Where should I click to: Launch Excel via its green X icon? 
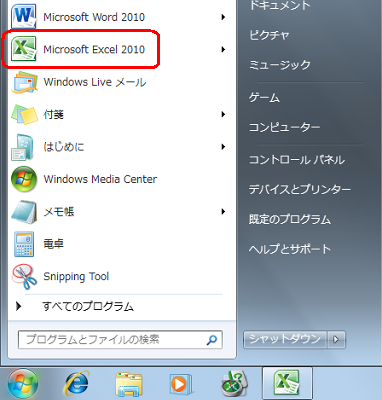[x=23, y=49]
